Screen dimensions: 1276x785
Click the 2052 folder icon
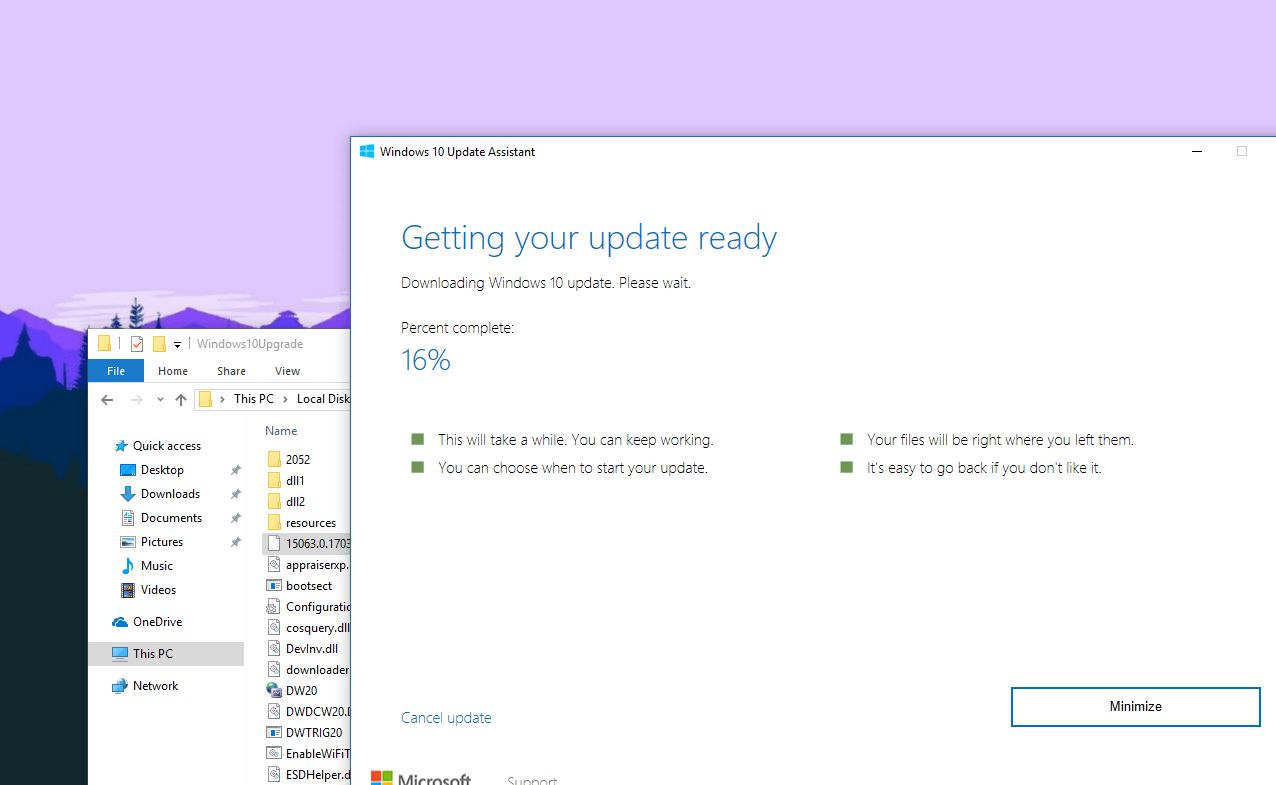[x=274, y=460]
